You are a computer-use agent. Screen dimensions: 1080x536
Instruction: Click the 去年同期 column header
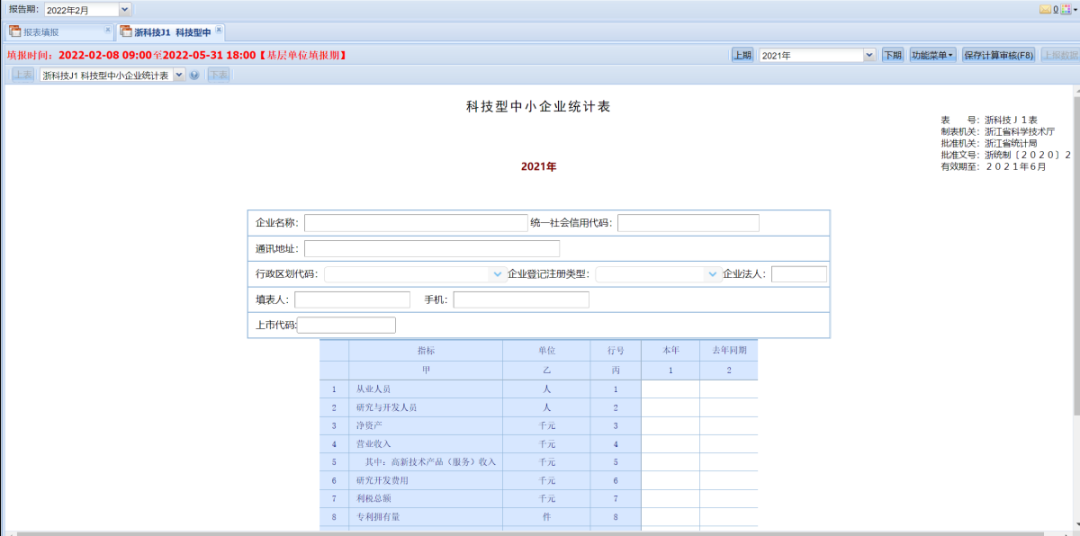pos(729,350)
